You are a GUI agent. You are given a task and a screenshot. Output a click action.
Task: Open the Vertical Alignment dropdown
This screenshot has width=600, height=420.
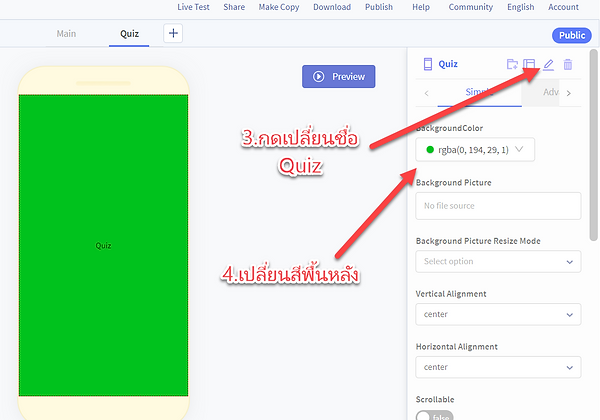[x=498, y=314]
